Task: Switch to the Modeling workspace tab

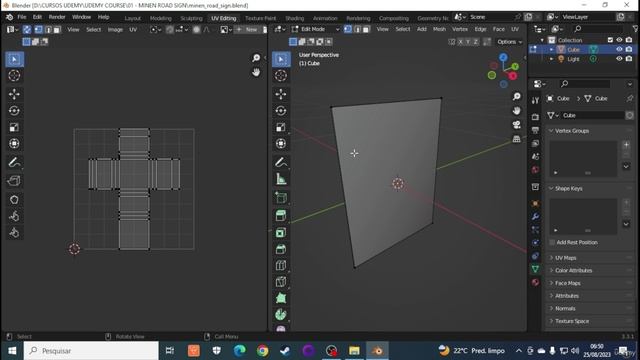Action: tap(160, 18)
